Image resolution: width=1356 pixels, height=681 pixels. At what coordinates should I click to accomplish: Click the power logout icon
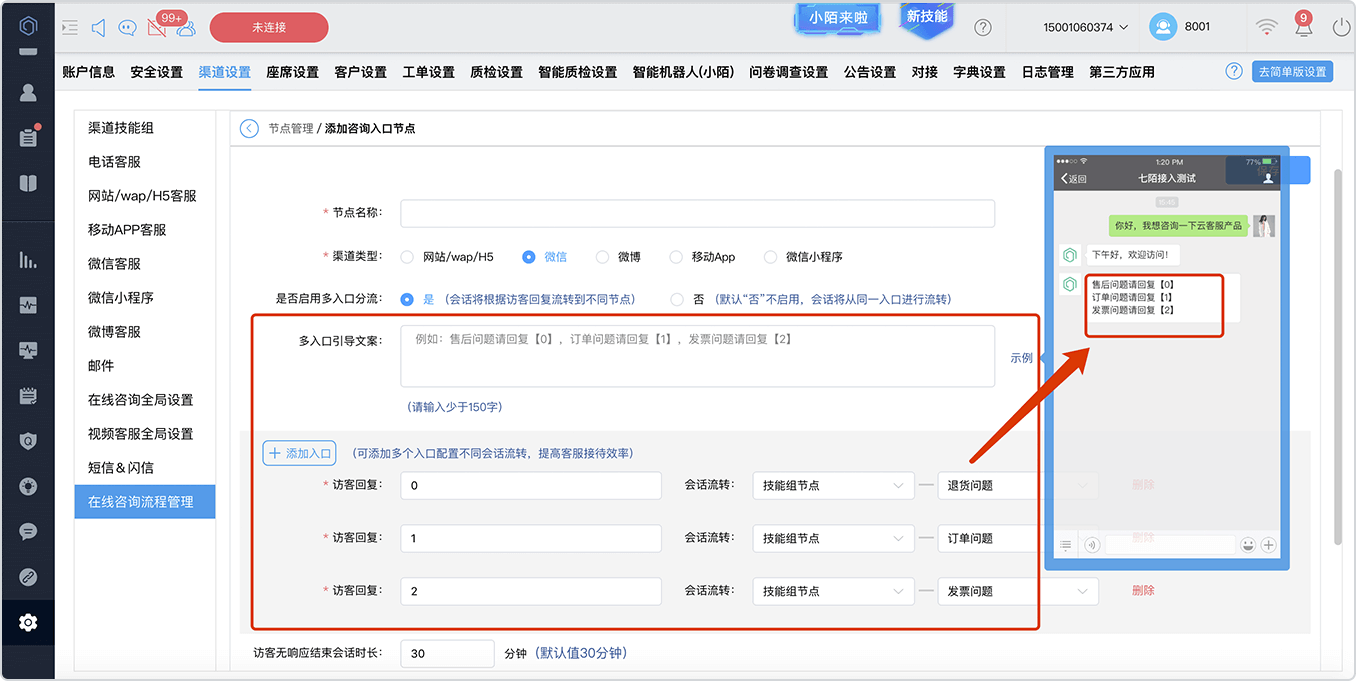[1341, 27]
